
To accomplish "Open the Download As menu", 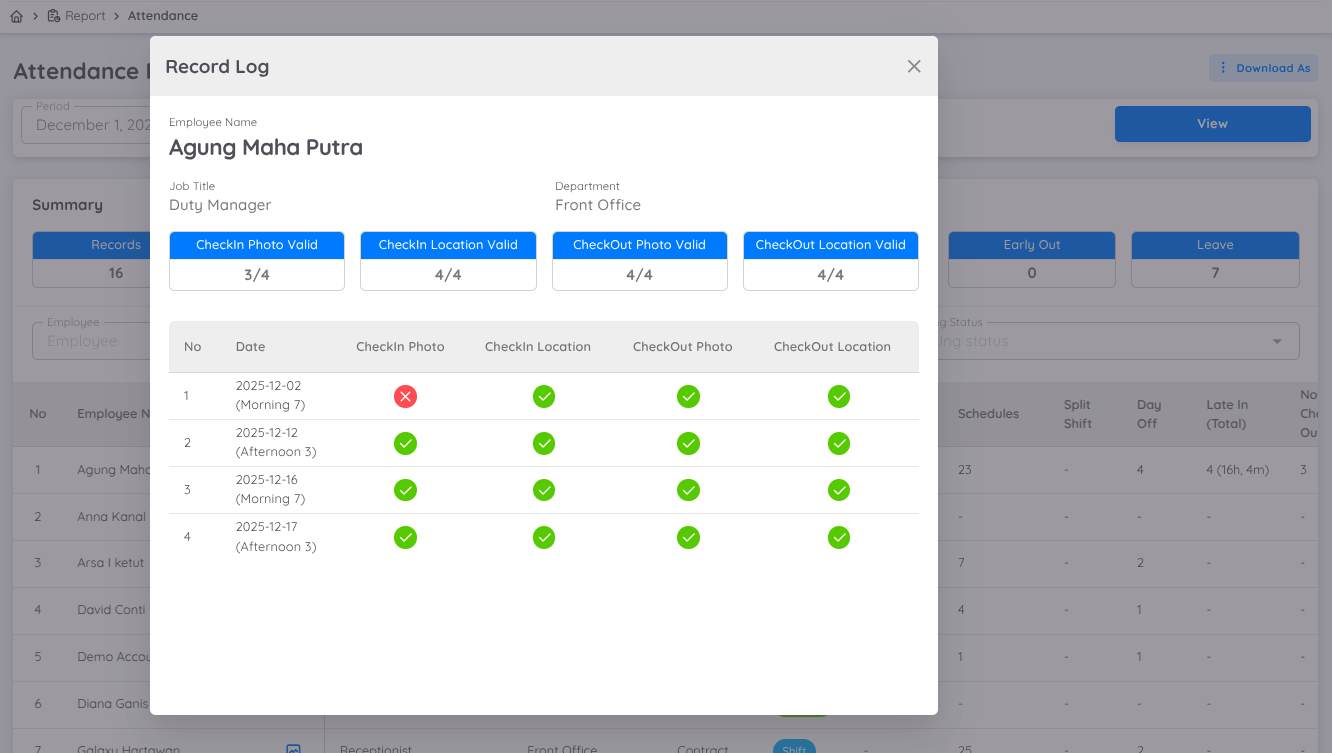I will click(1263, 68).
